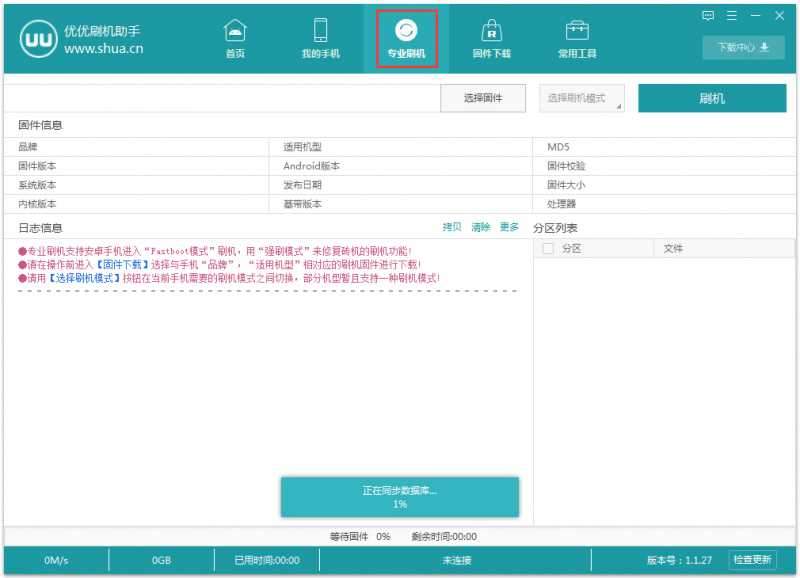Open the 我的手机 phone icon
Viewport: 800px width, 578px height.
pyautogui.click(x=320, y=30)
